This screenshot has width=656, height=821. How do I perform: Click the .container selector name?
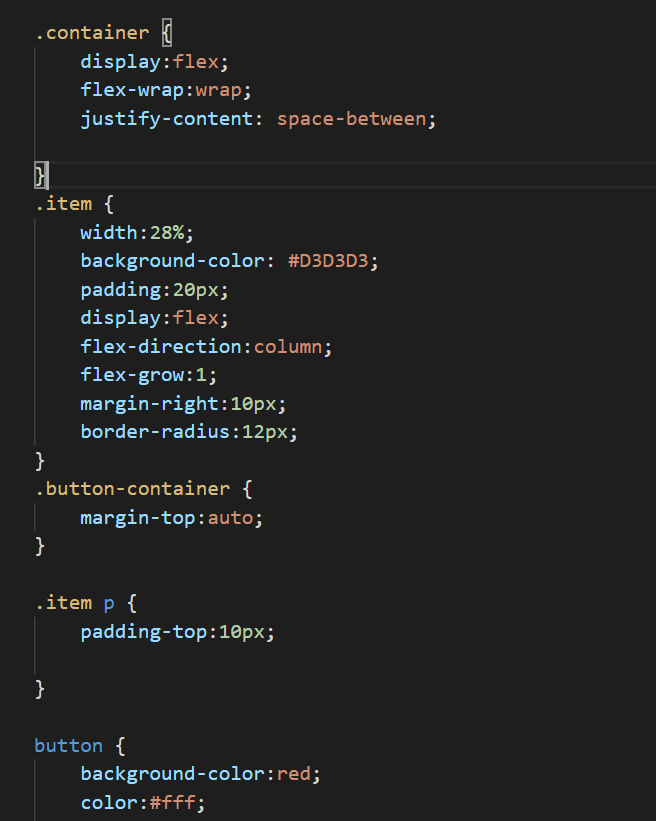pos(91,33)
